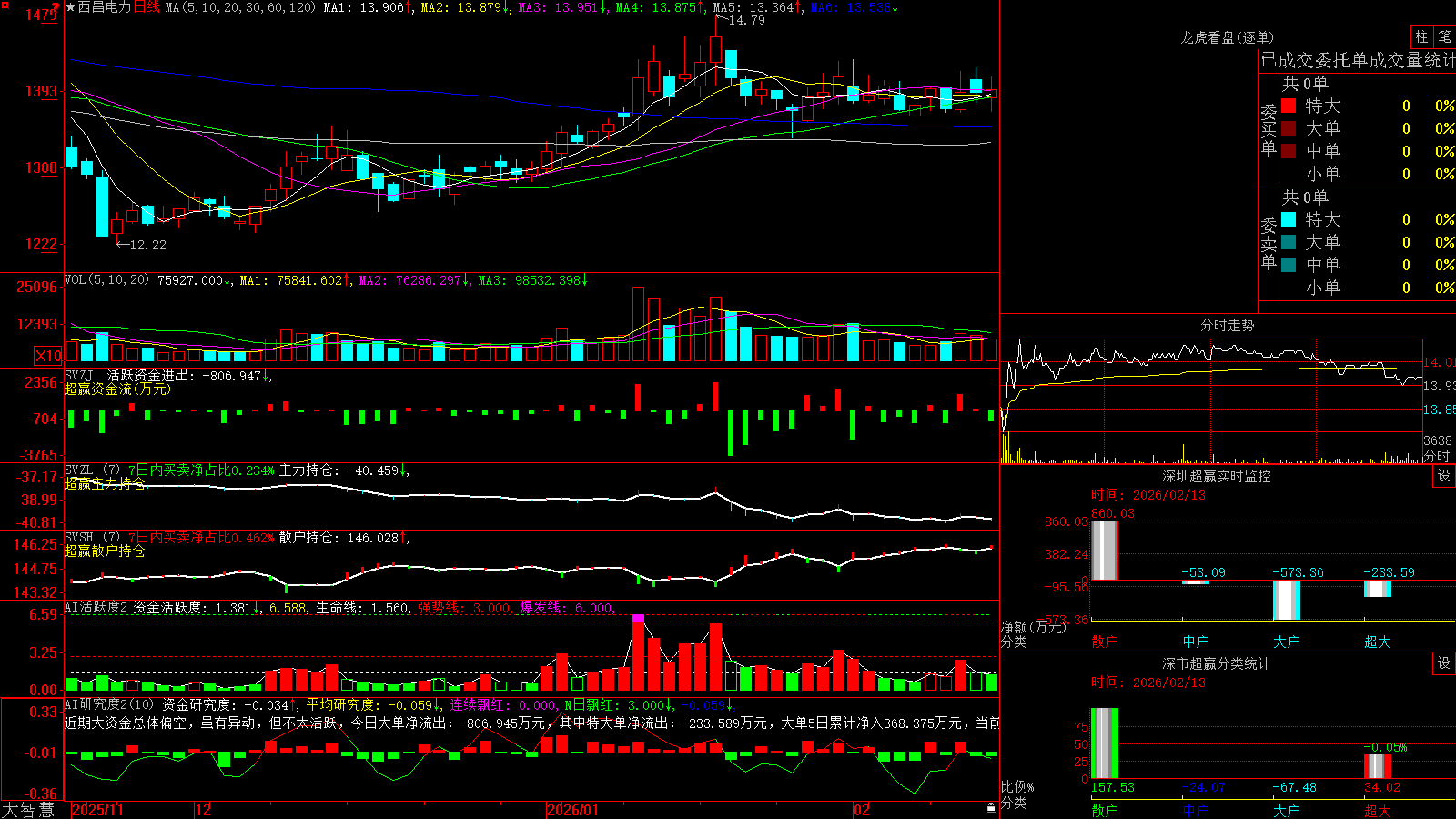Image resolution: width=1456 pixels, height=819 pixels.
Task: Click the 超赢资金流(万元) label
Action: [117, 389]
